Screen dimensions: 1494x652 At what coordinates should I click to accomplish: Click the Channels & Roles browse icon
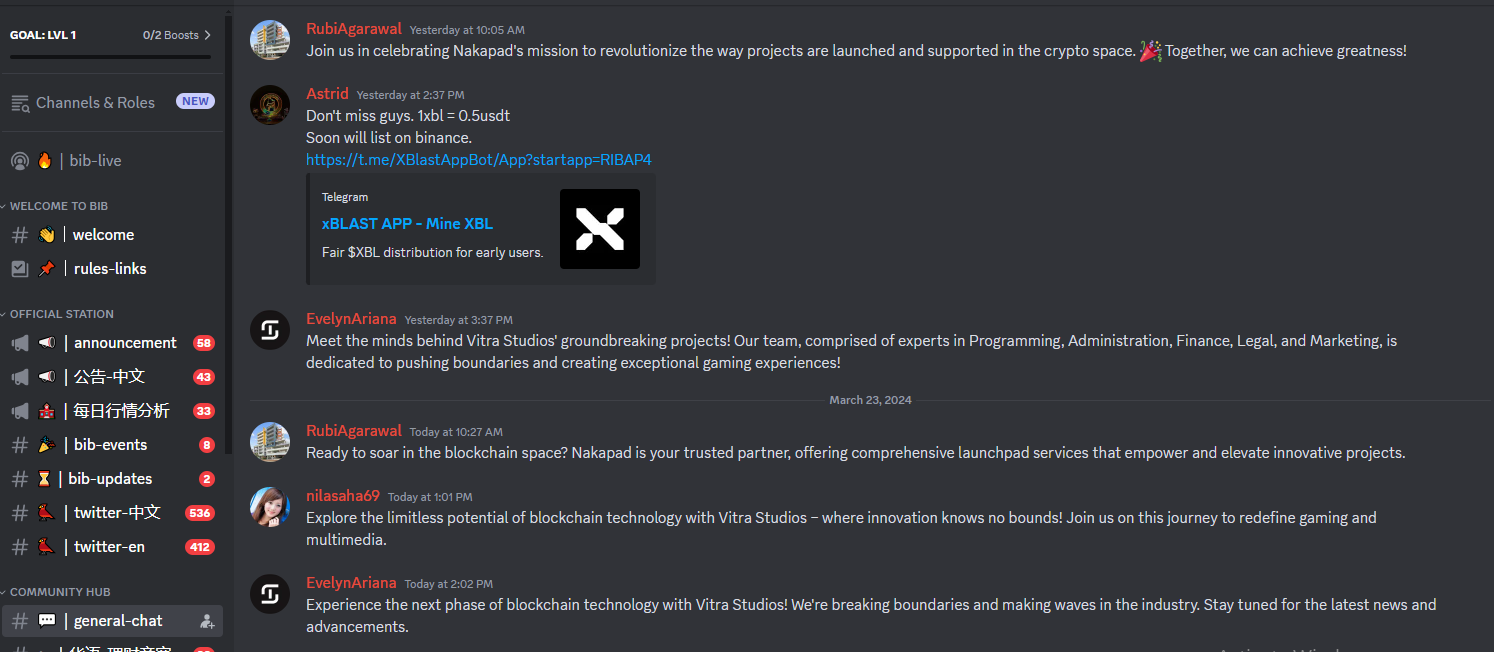click(20, 103)
